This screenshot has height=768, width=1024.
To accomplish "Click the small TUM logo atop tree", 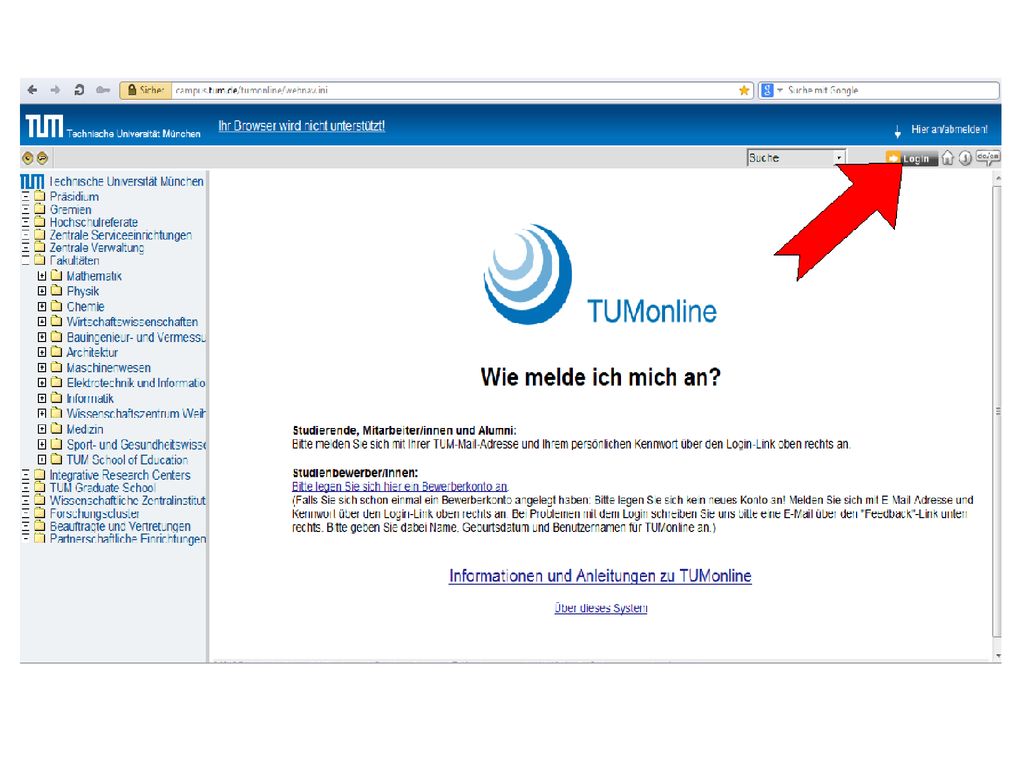I will point(32,182).
